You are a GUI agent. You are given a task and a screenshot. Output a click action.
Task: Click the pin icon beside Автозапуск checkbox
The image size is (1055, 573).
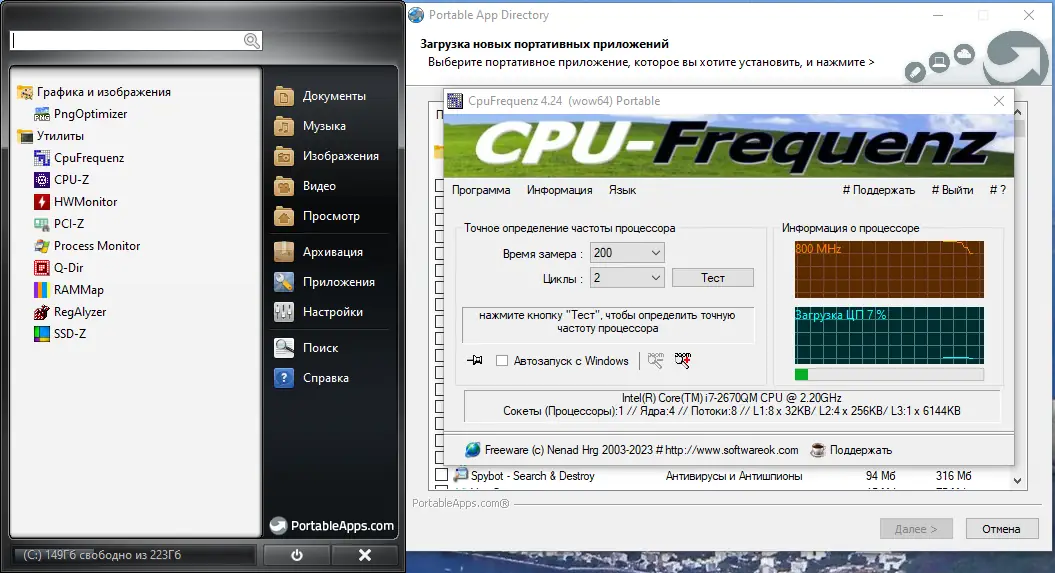(x=475, y=360)
